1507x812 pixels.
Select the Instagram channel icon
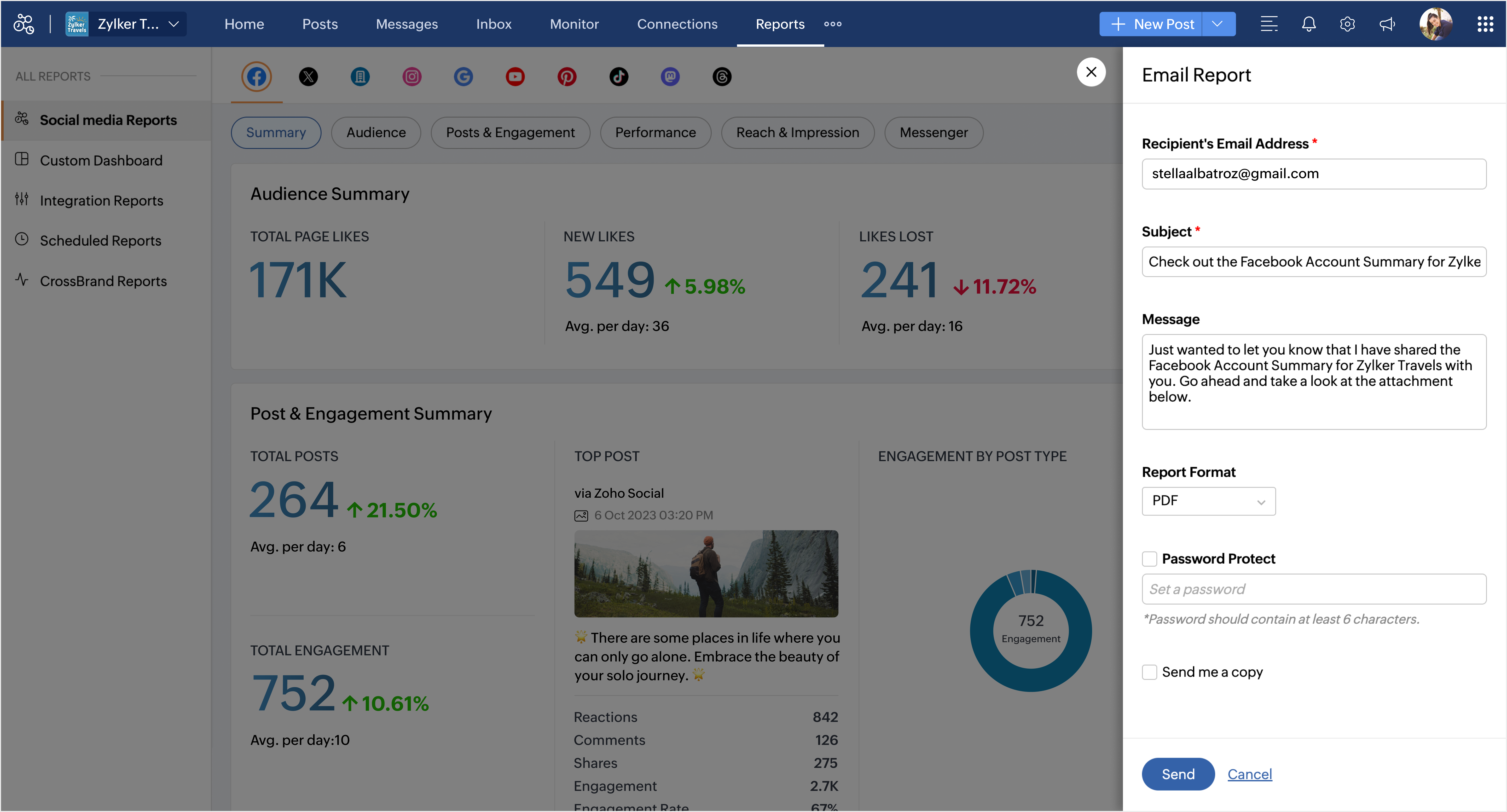(412, 77)
